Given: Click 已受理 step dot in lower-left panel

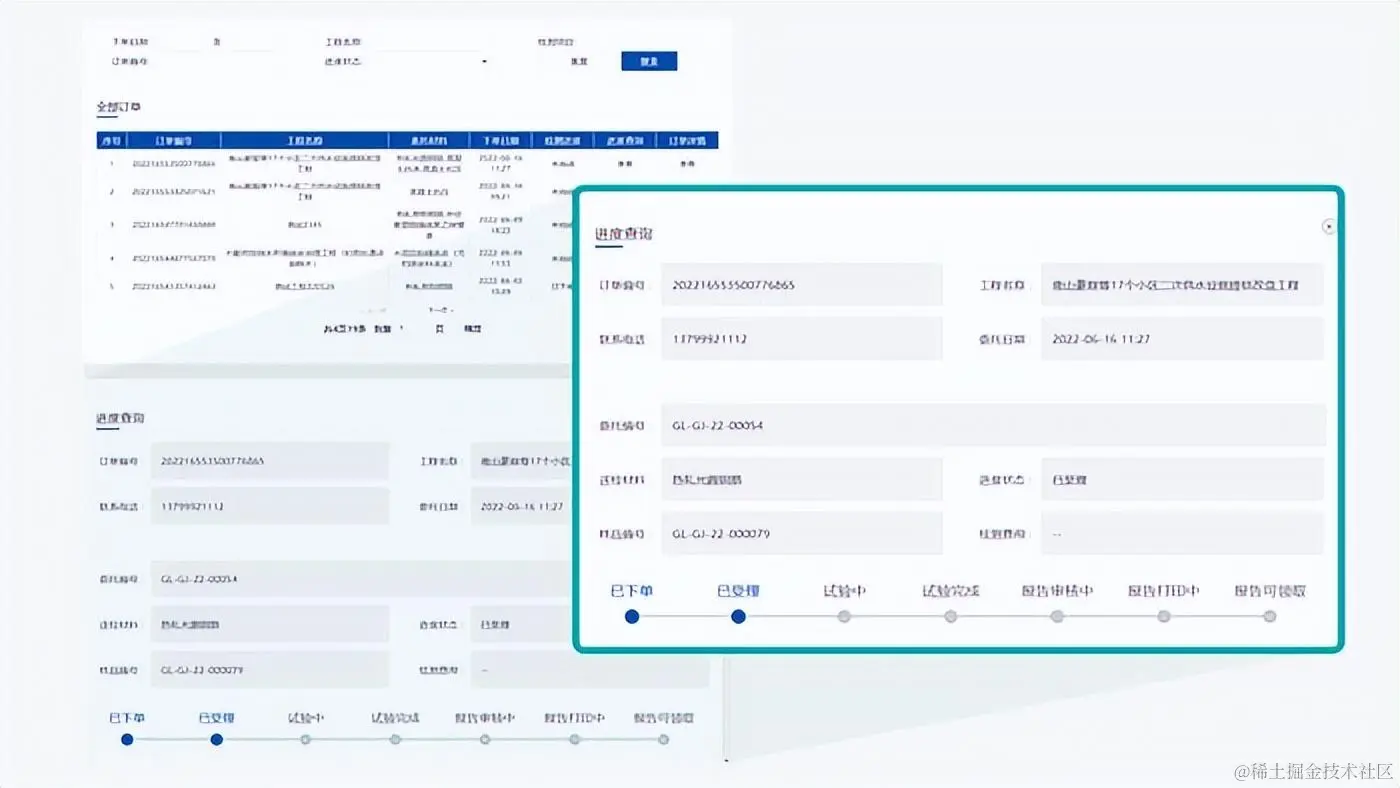Looking at the screenshot, I should (x=217, y=740).
